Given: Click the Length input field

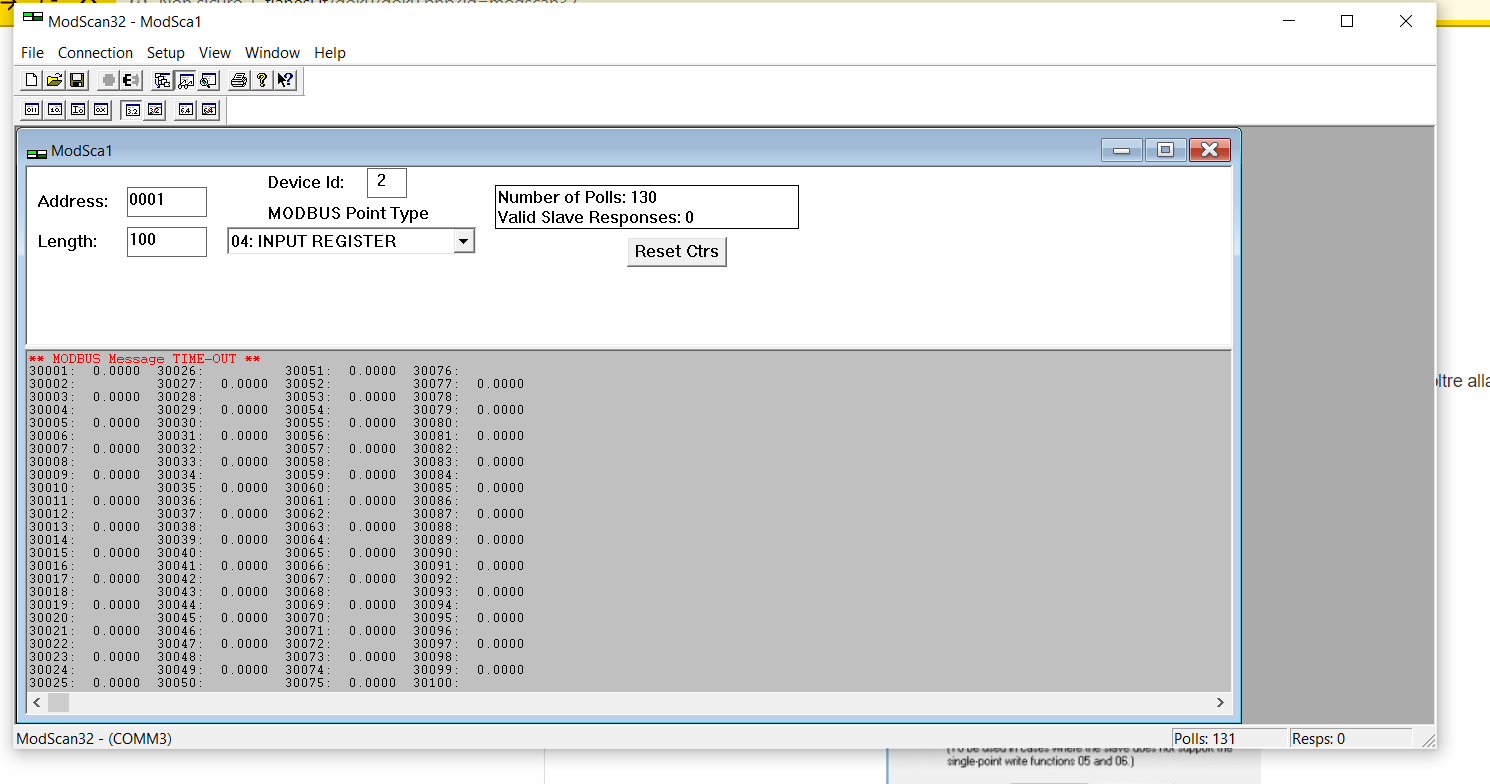Looking at the screenshot, I should [x=167, y=241].
